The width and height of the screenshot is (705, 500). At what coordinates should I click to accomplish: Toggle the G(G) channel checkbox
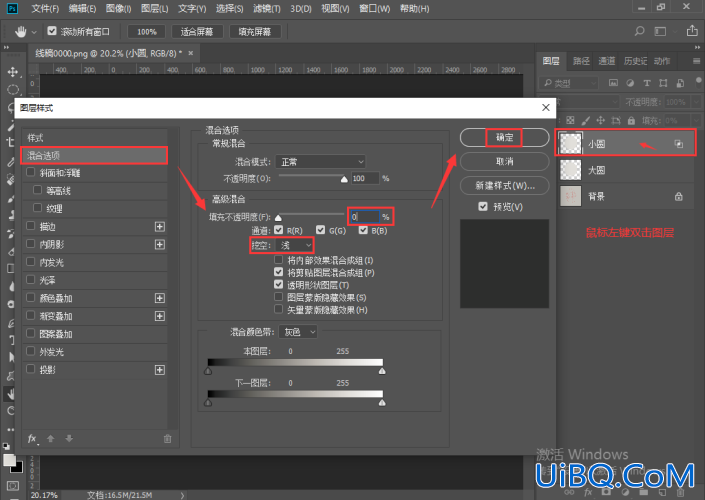(x=321, y=230)
